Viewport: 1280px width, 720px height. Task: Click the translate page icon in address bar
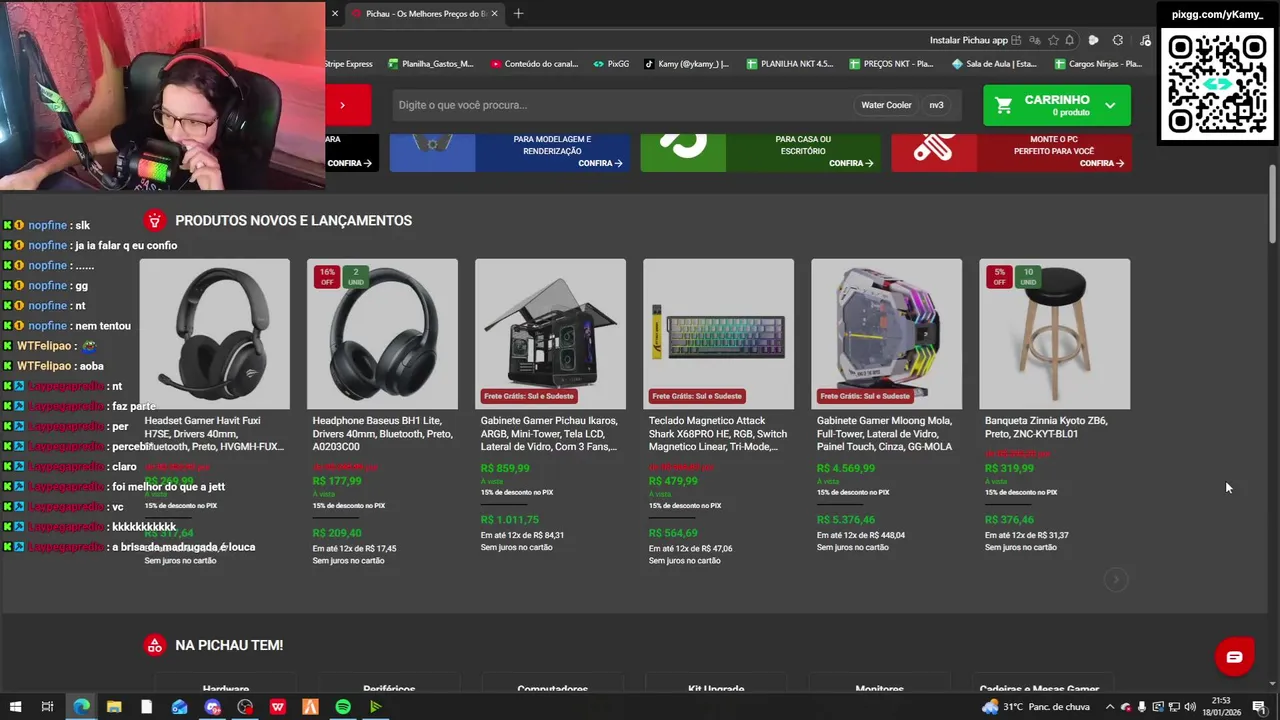pos(1034,40)
